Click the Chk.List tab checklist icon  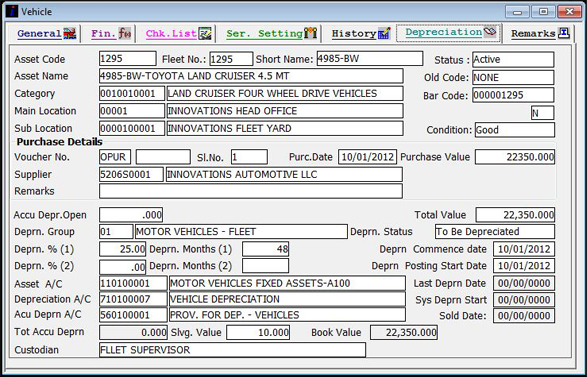click(x=205, y=34)
